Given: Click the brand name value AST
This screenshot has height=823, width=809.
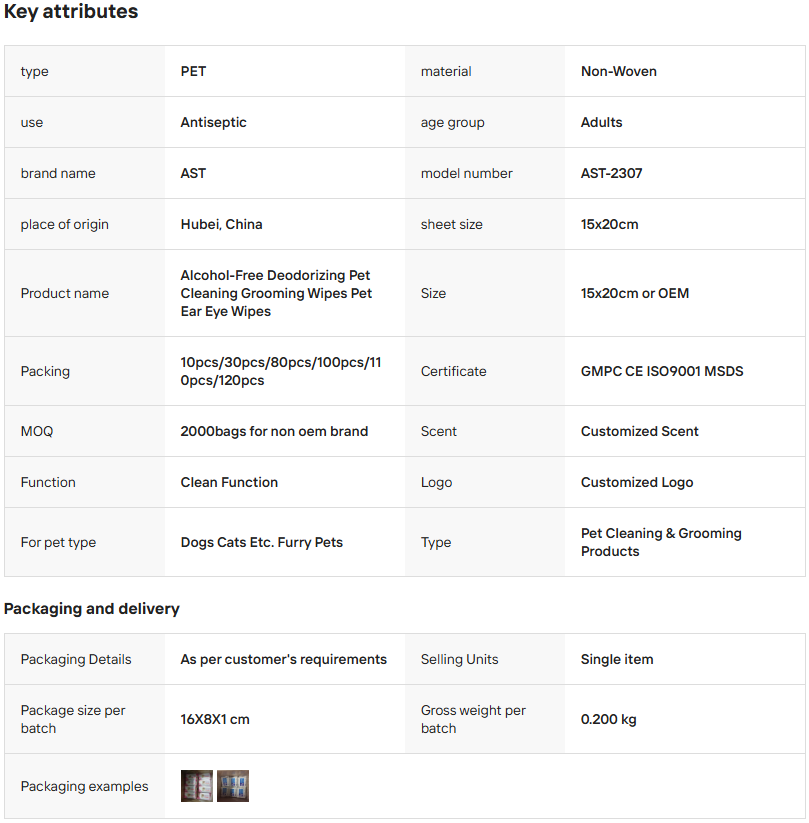Looking at the screenshot, I should [193, 173].
